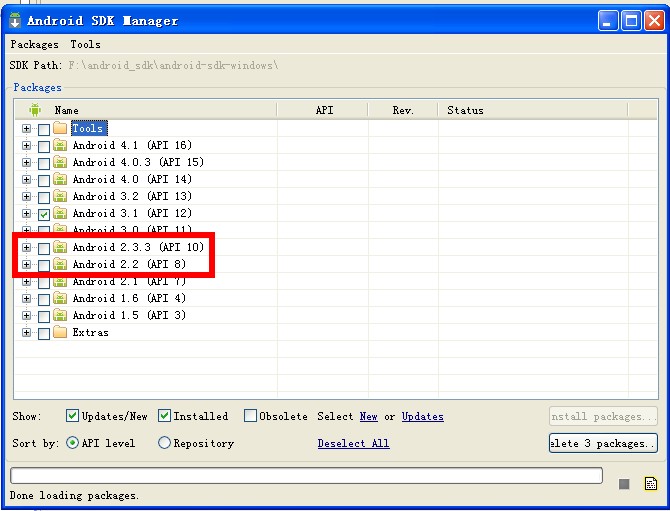Click the Install packages button

[603, 416]
